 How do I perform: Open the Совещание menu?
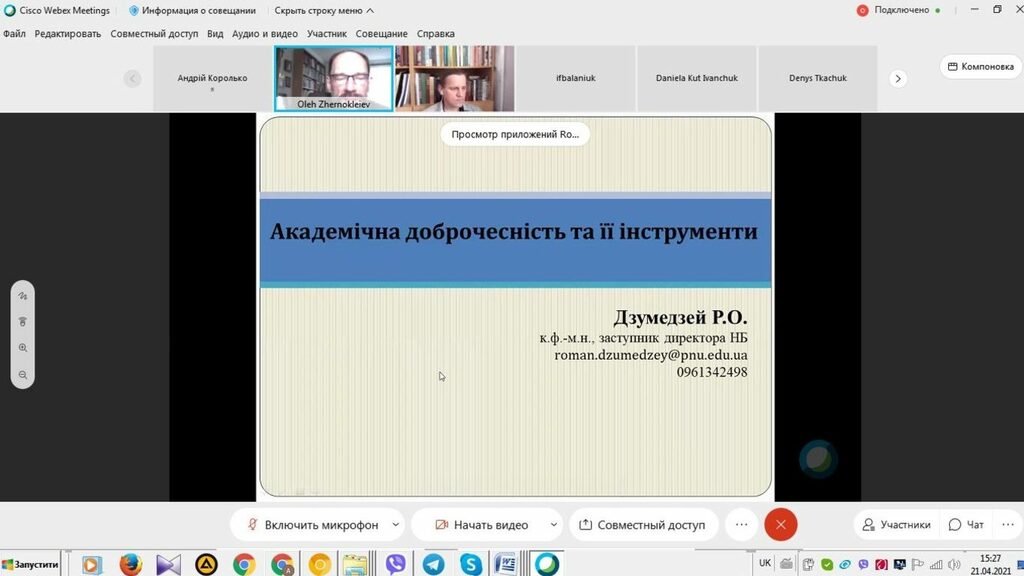[x=382, y=33]
